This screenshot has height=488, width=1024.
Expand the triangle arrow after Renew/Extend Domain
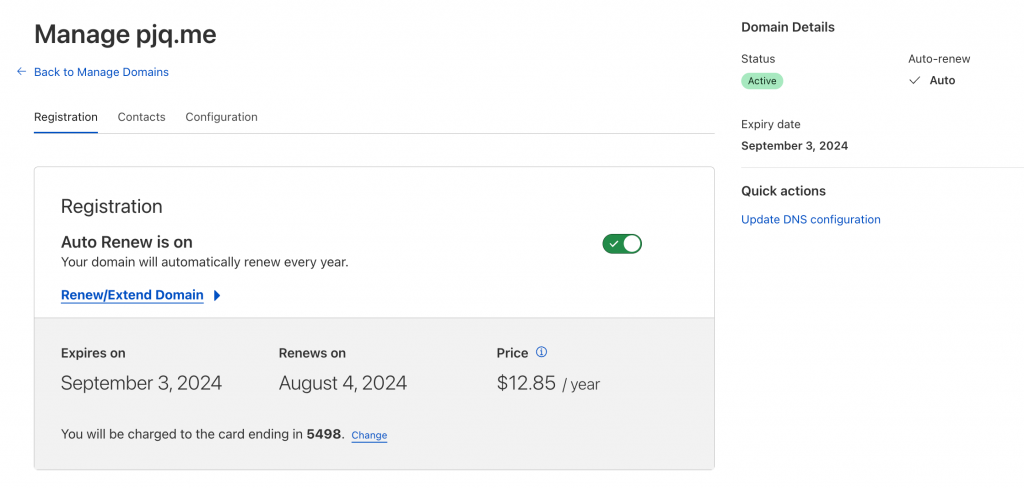click(217, 296)
